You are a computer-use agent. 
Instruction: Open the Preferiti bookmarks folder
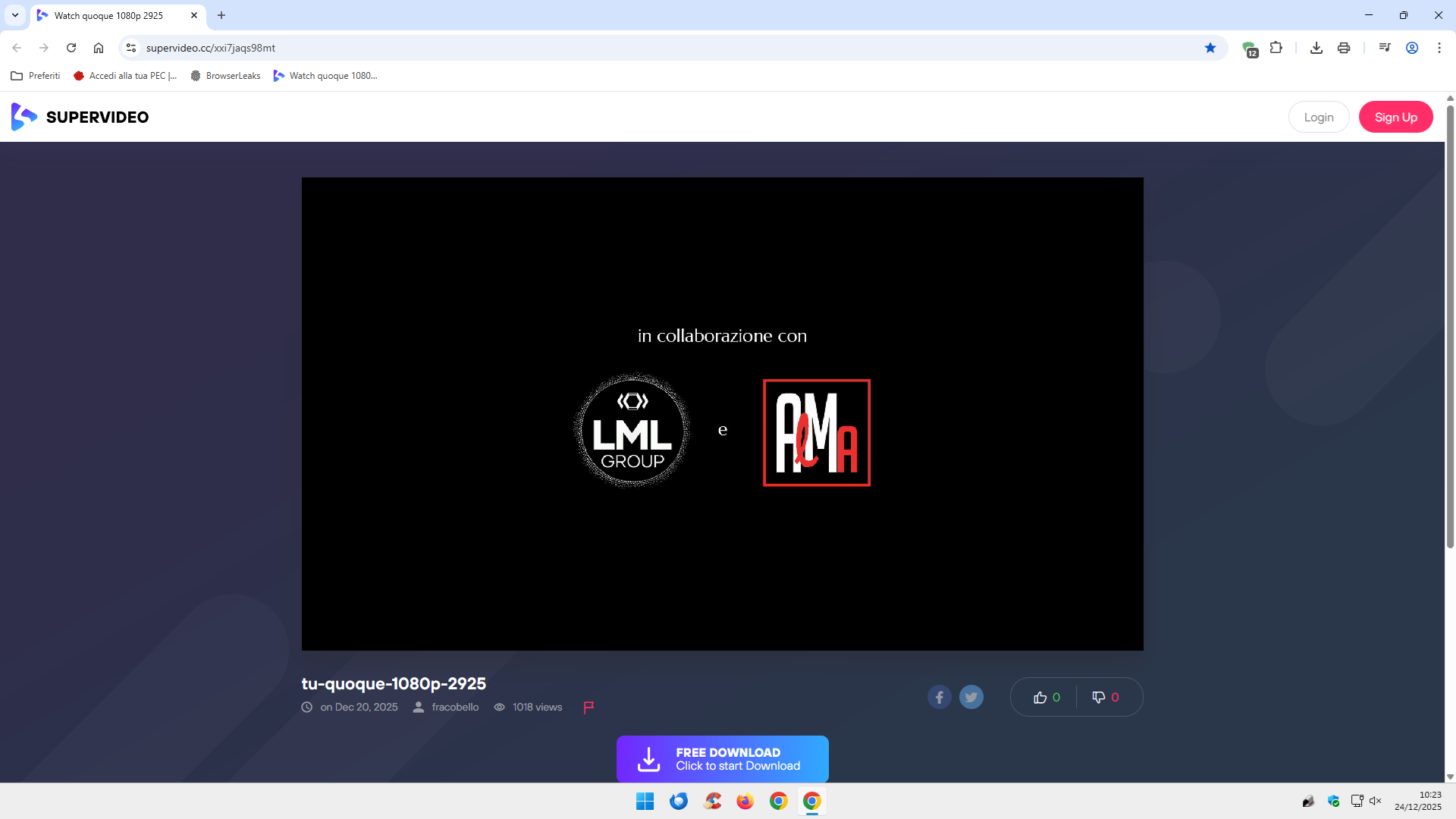click(36, 76)
